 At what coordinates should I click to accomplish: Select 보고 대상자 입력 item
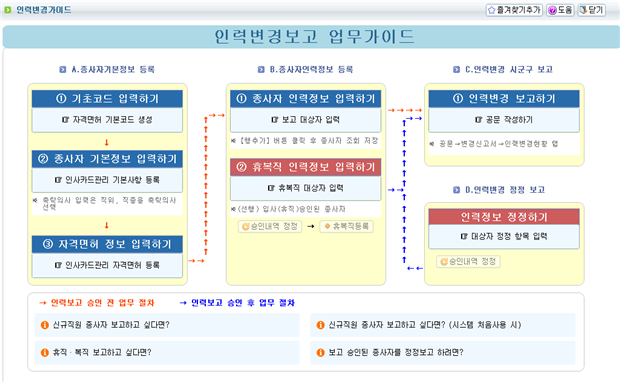tap(305, 120)
